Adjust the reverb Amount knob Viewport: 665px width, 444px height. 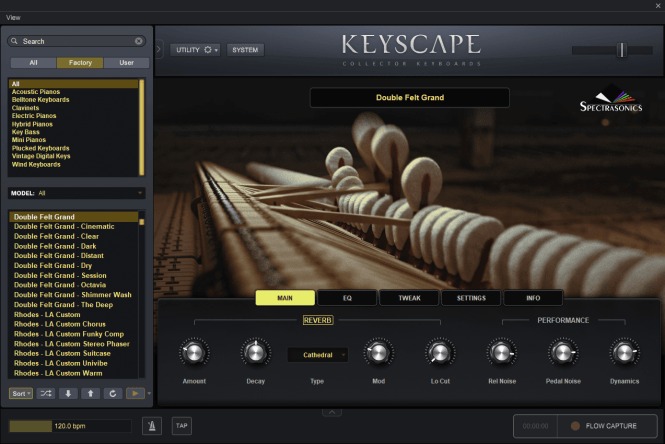pos(194,352)
